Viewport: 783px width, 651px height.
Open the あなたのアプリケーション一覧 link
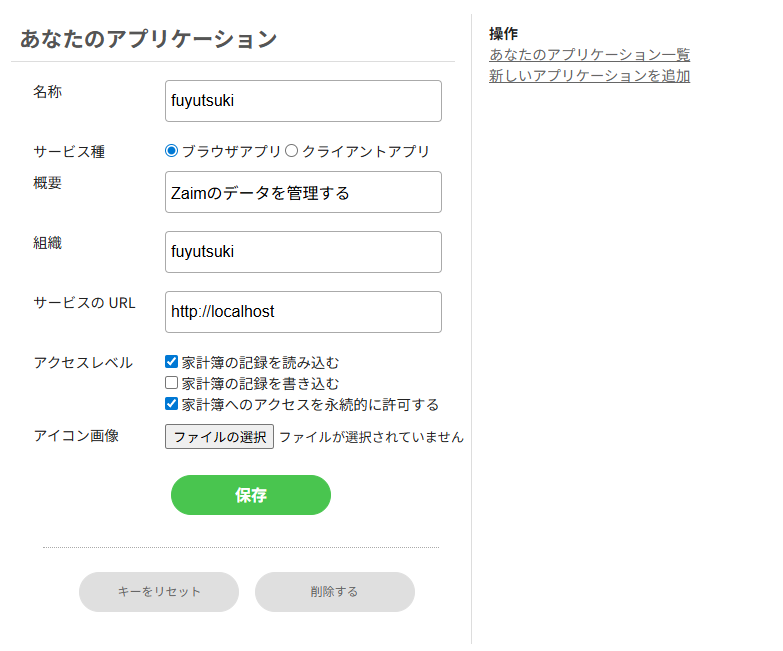click(x=589, y=55)
